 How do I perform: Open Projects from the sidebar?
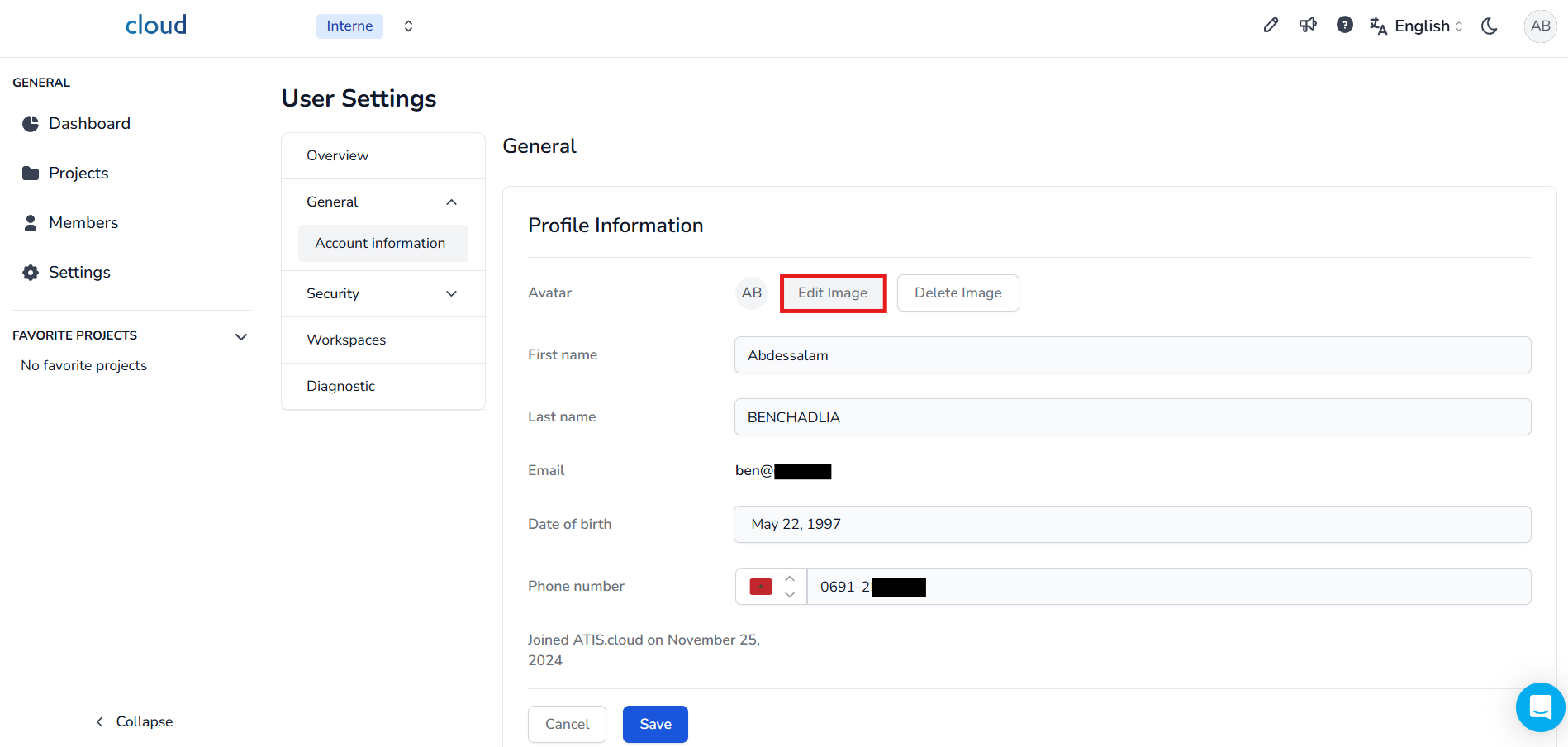point(78,174)
